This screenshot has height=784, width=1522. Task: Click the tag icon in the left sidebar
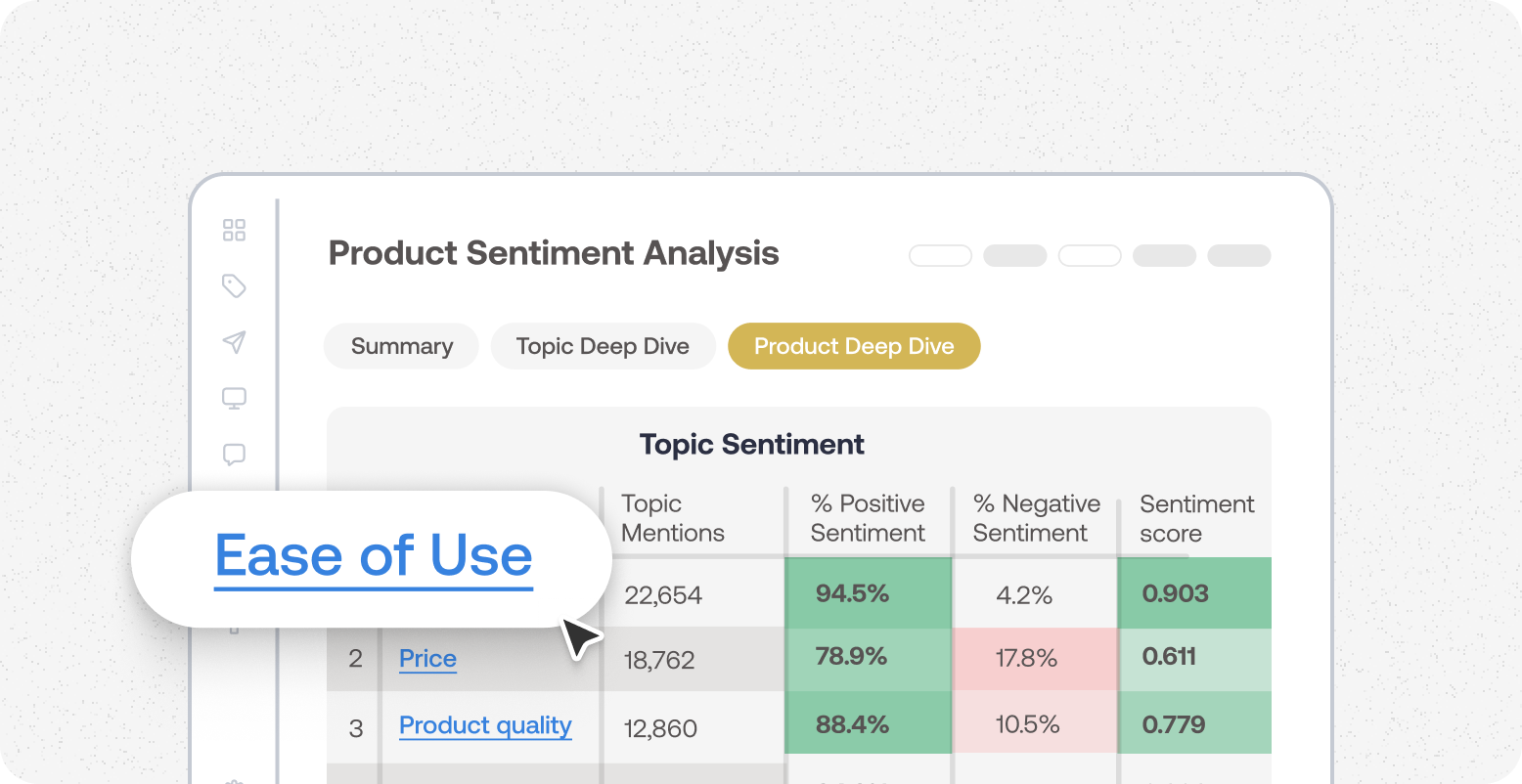(x=234, y=285)
